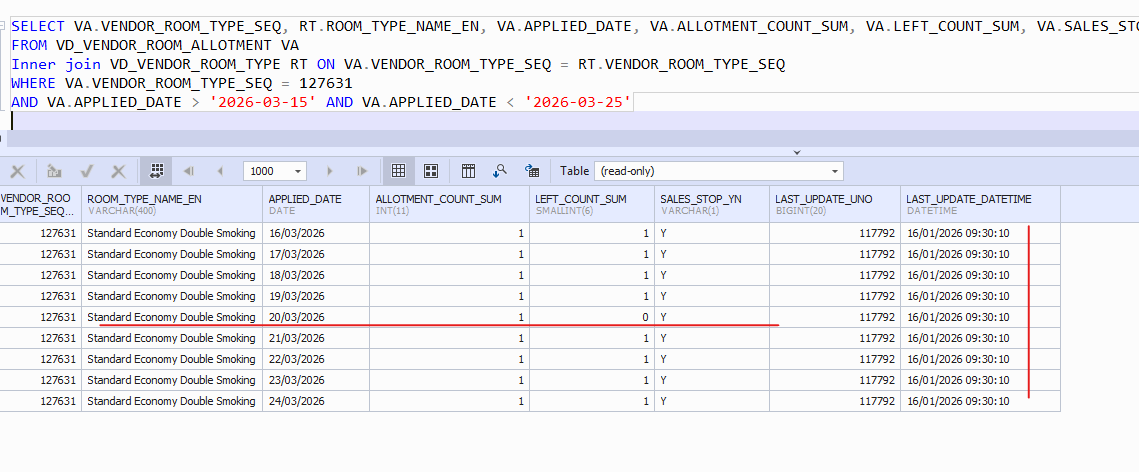Image resolution: width=1139 pixels, height=472 pixels.
Task: Click the find in results icon
Action: pos(500,171)
